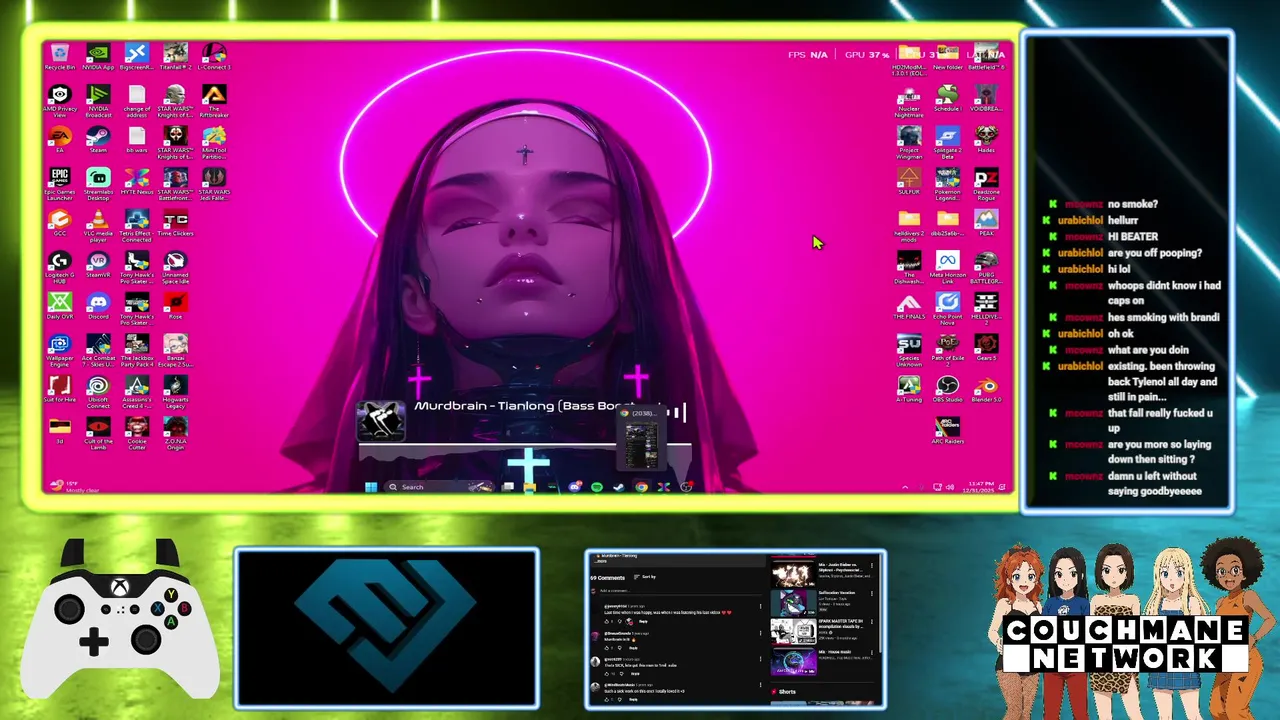Click the chat message 'HI BEATER'
Viewport: 1280px width, 720px height.
coord(1132,237)
